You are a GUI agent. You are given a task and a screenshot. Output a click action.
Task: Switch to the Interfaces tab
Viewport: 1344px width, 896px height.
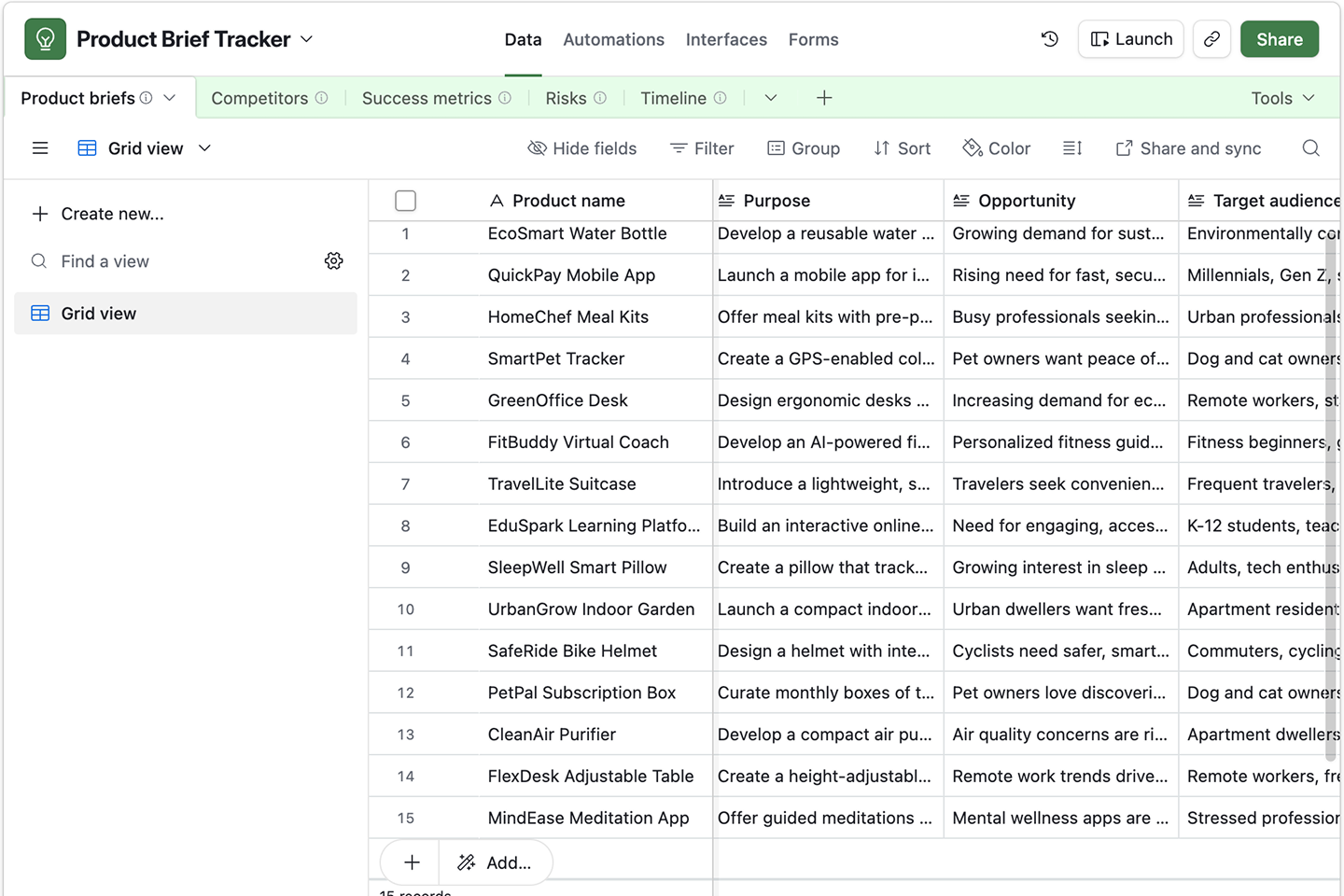click(x=726, y=40)
